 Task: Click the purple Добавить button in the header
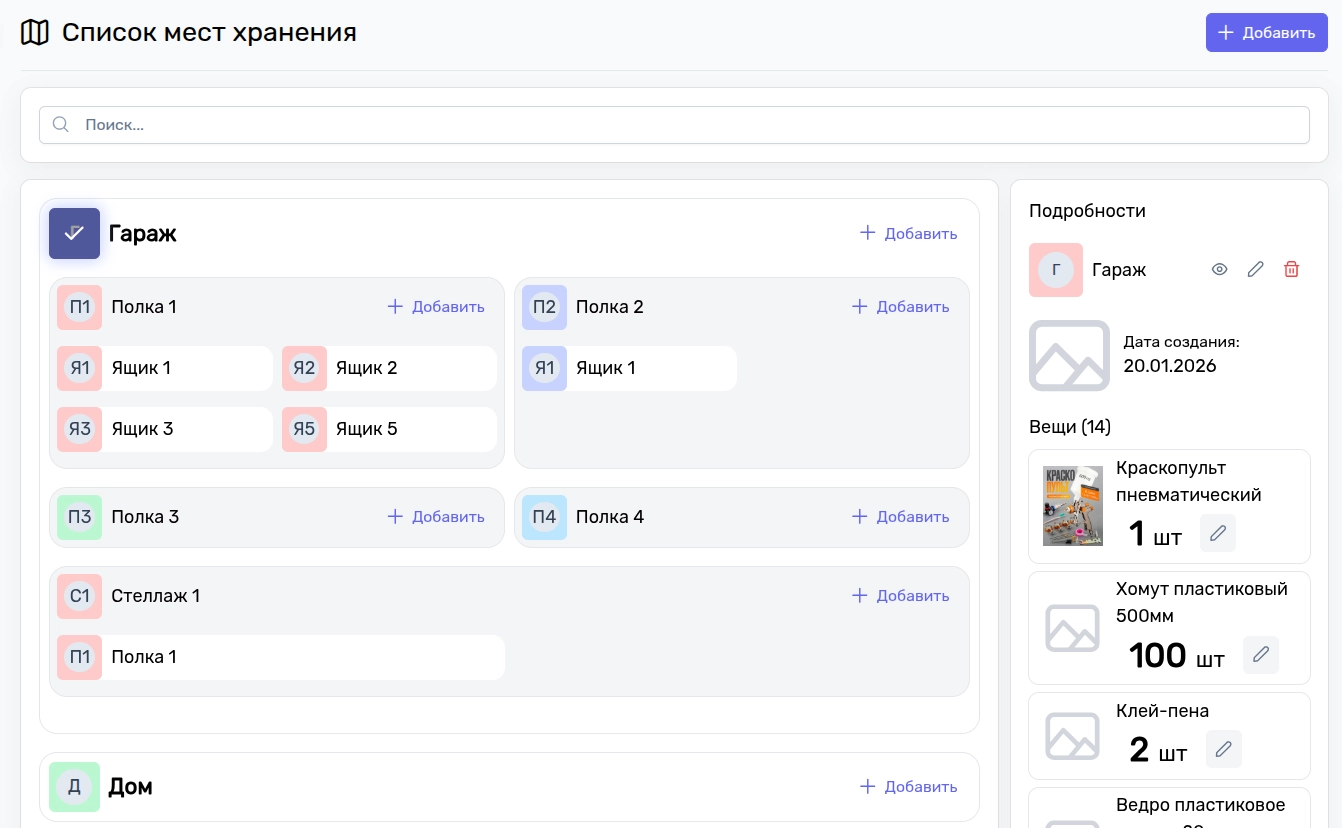coord(1266,33)
